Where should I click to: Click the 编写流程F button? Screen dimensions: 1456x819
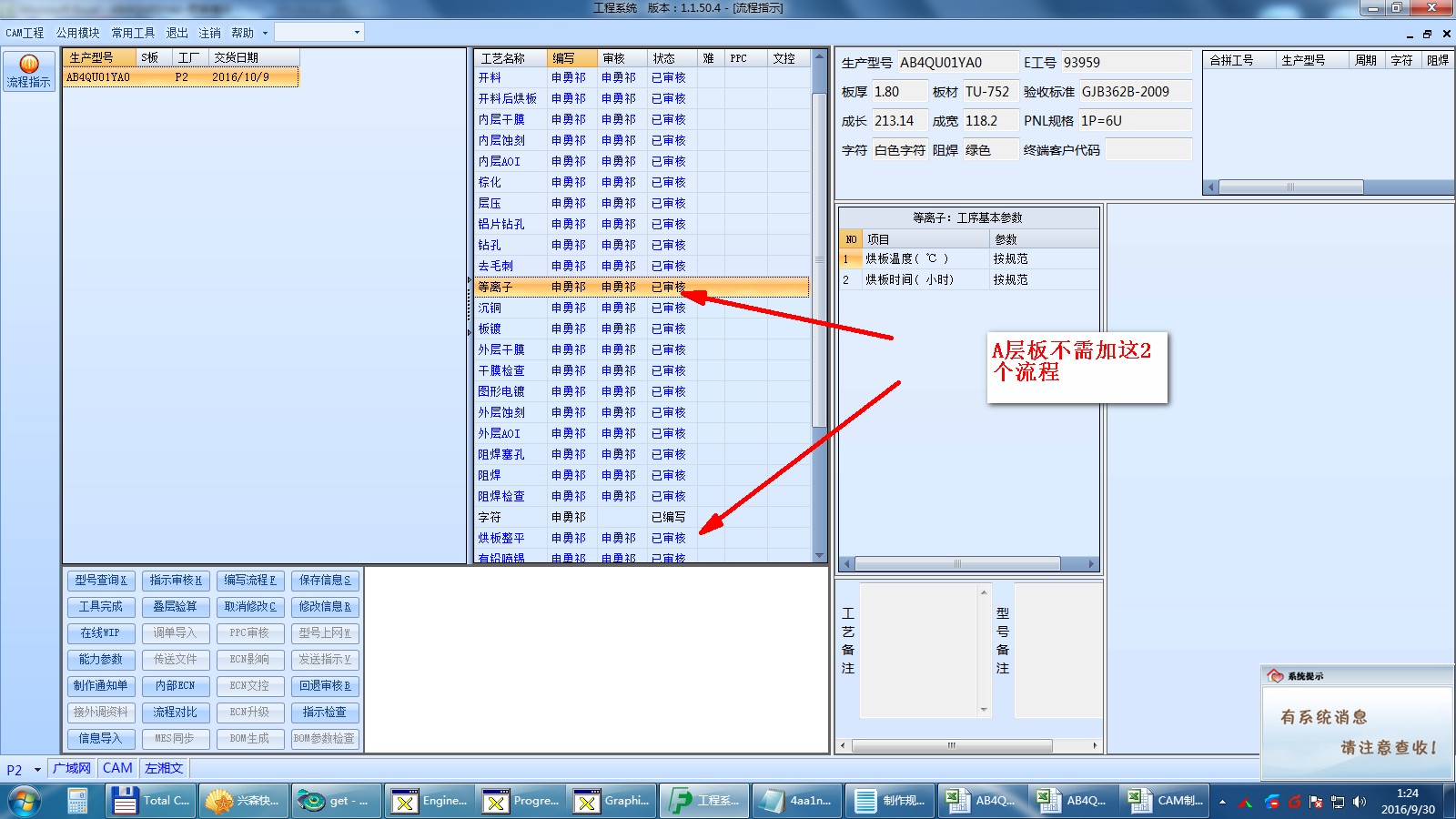pyautogui.click(x=250, y=580)
